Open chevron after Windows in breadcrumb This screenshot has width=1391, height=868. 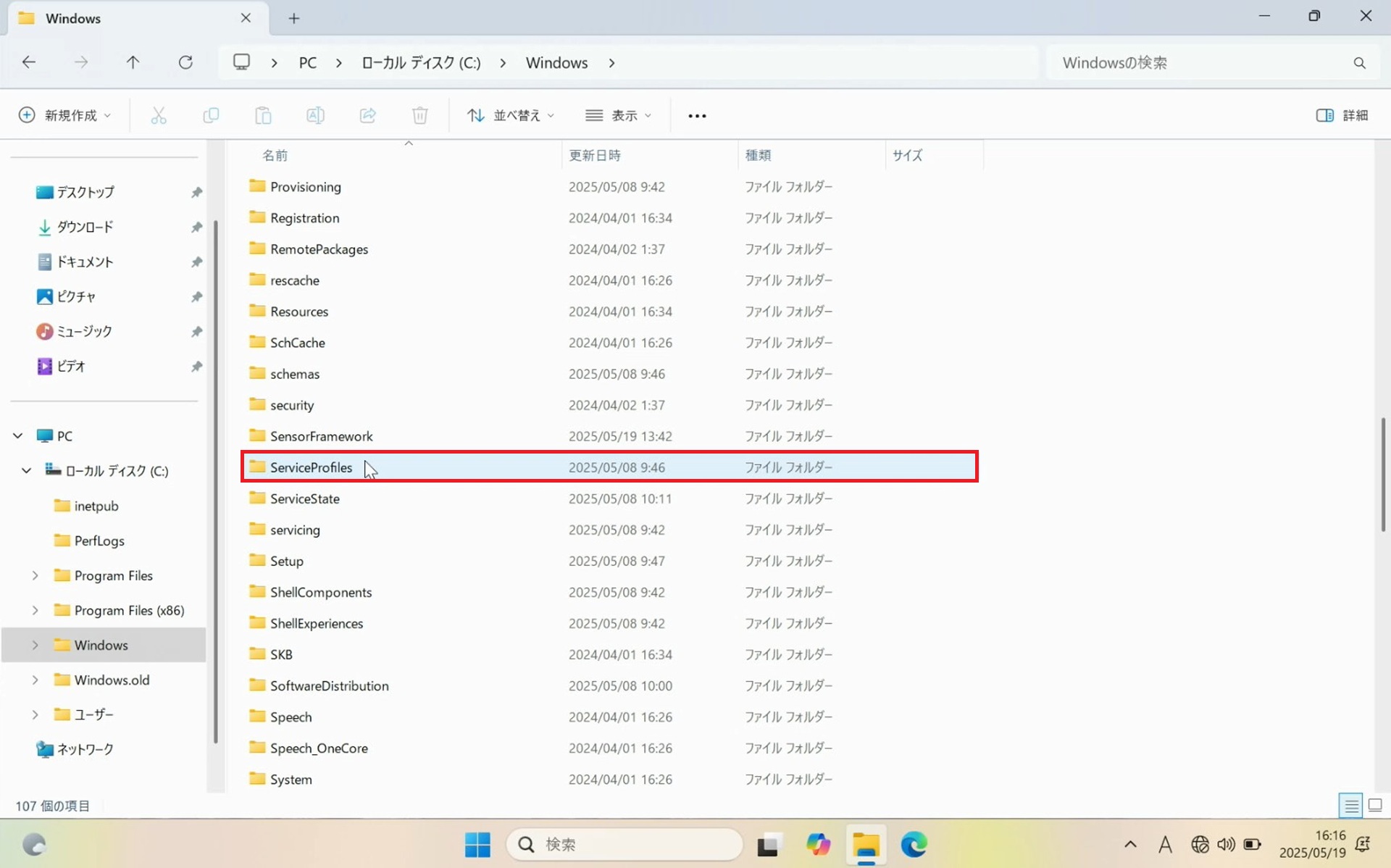pyautogui.click(x=612, y=63)
